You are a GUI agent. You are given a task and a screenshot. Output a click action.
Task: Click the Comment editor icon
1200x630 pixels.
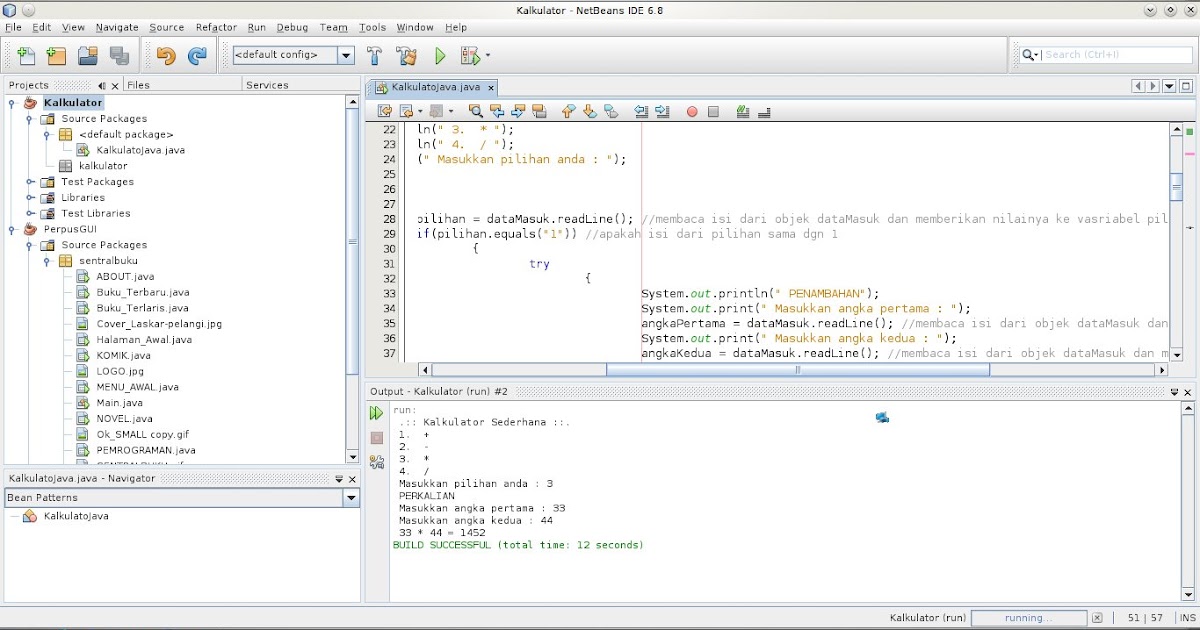point(743,111)
